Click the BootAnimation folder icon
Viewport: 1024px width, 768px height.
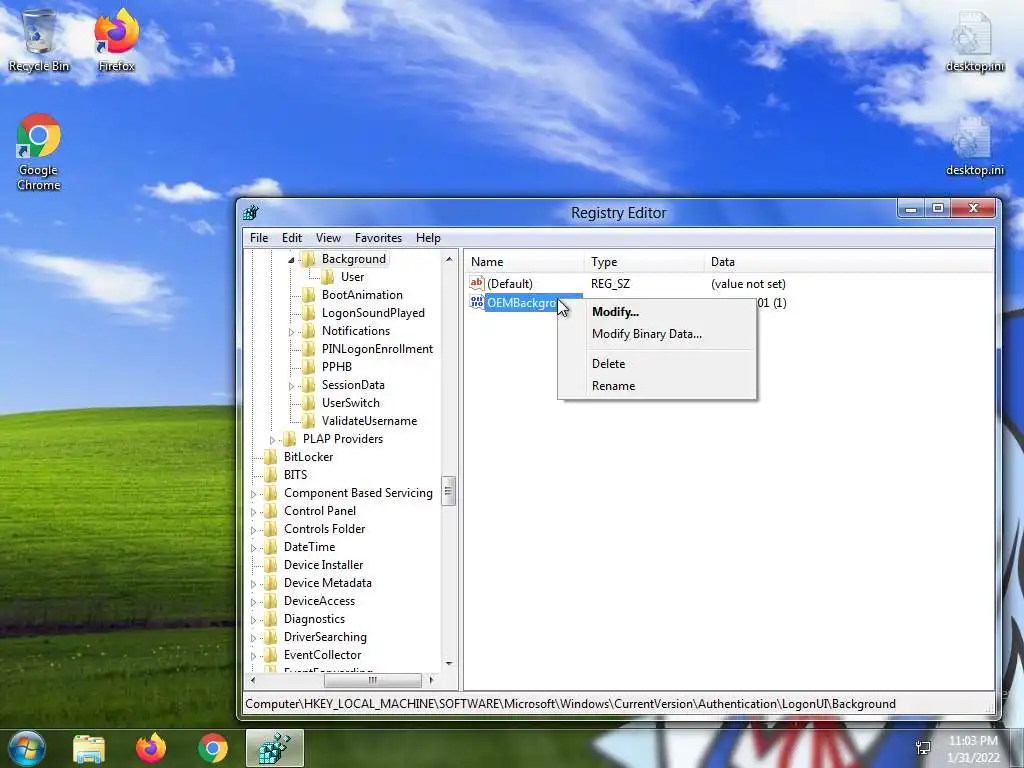pos(308,295)
